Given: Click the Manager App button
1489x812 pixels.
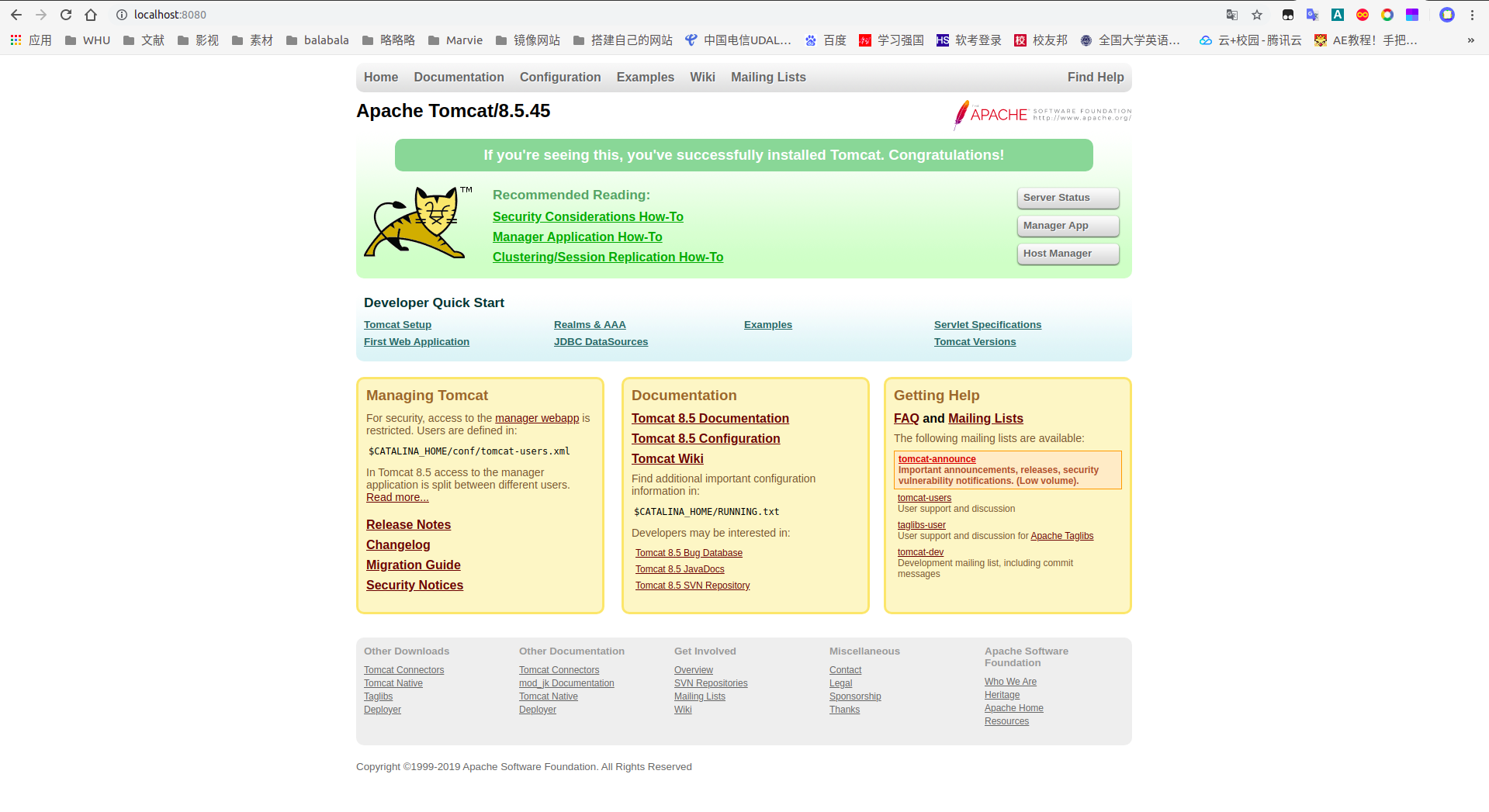Looking at the screenshot, I should [x=1068, y=226].
